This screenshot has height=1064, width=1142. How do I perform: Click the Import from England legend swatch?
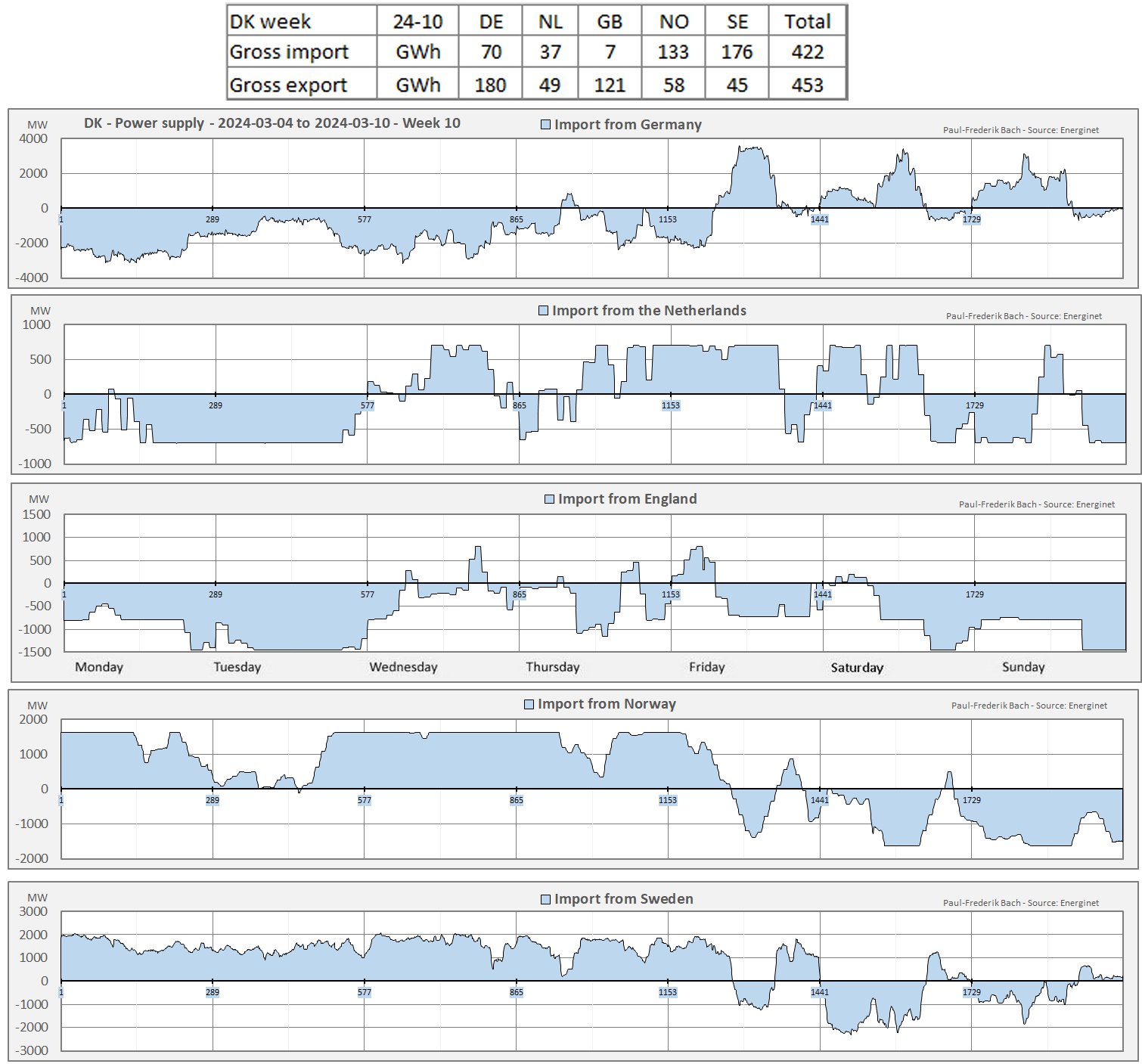pos(549,499)
